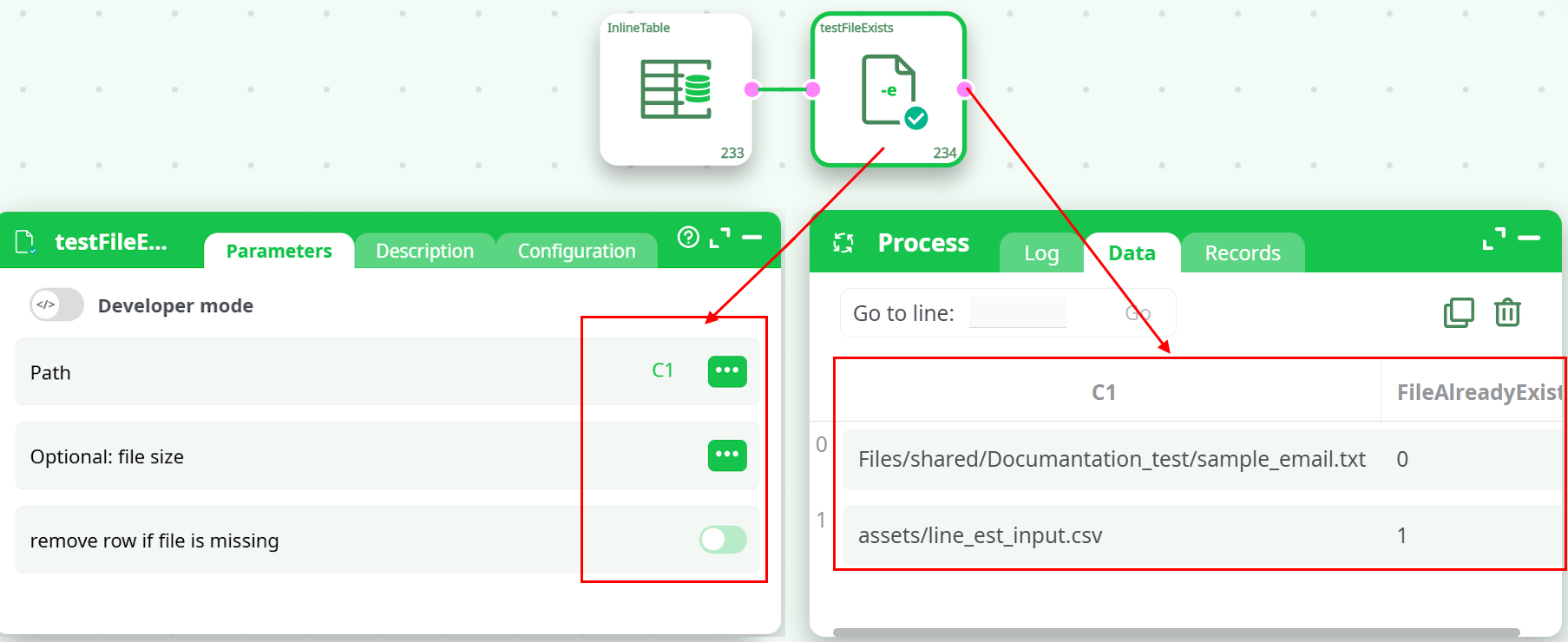
Task: Delete data with the trash icon
Action: 1507,312
